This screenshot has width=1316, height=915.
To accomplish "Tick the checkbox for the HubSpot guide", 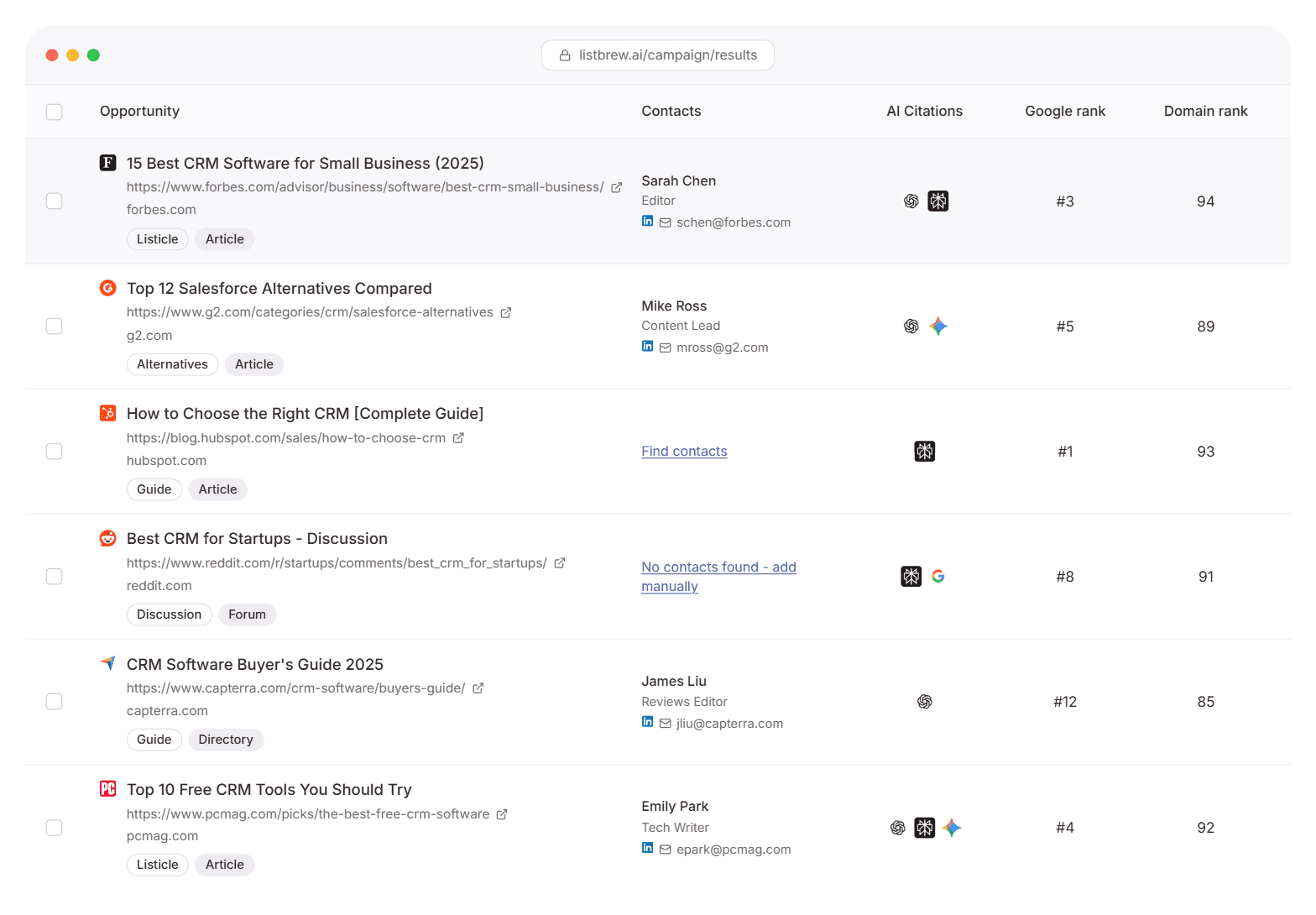I will coord(55,452).
